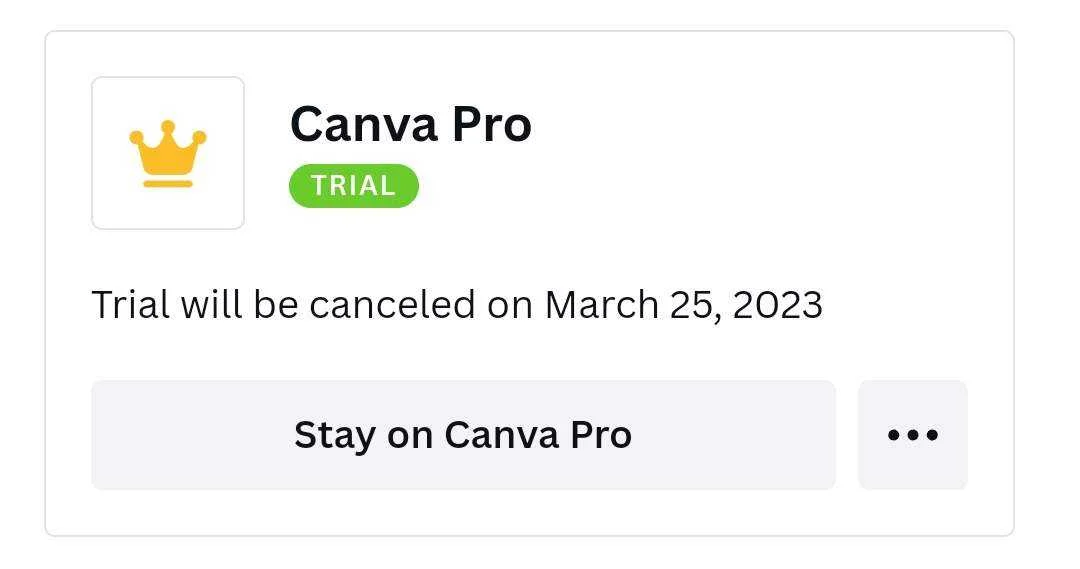The image size is (1080, 569).
Task: Tap the crown base line under the crown
Action: 168,183
